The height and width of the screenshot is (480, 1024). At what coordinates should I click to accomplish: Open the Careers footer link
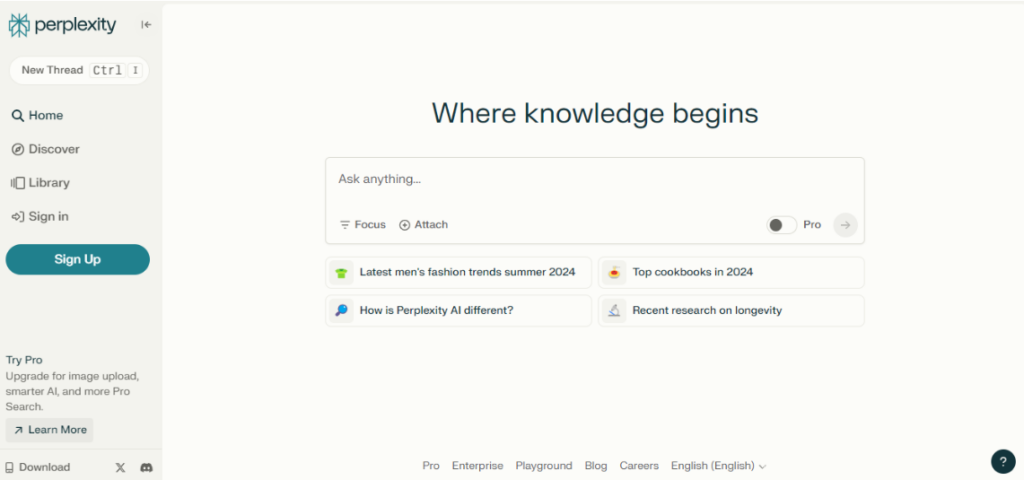[x=639, y=466]
